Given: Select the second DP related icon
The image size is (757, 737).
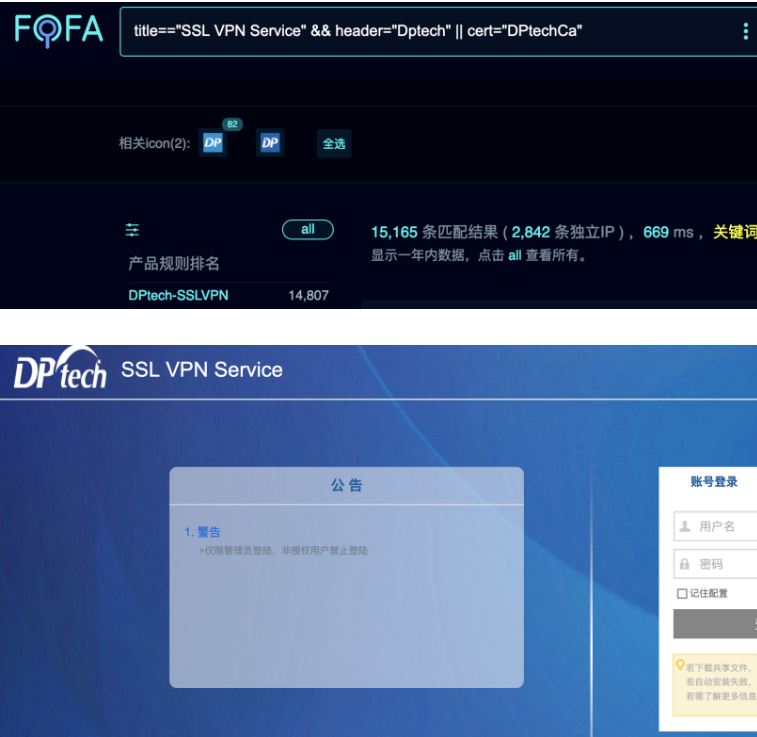Looking at the screenshot, I should tap(270, 143).
